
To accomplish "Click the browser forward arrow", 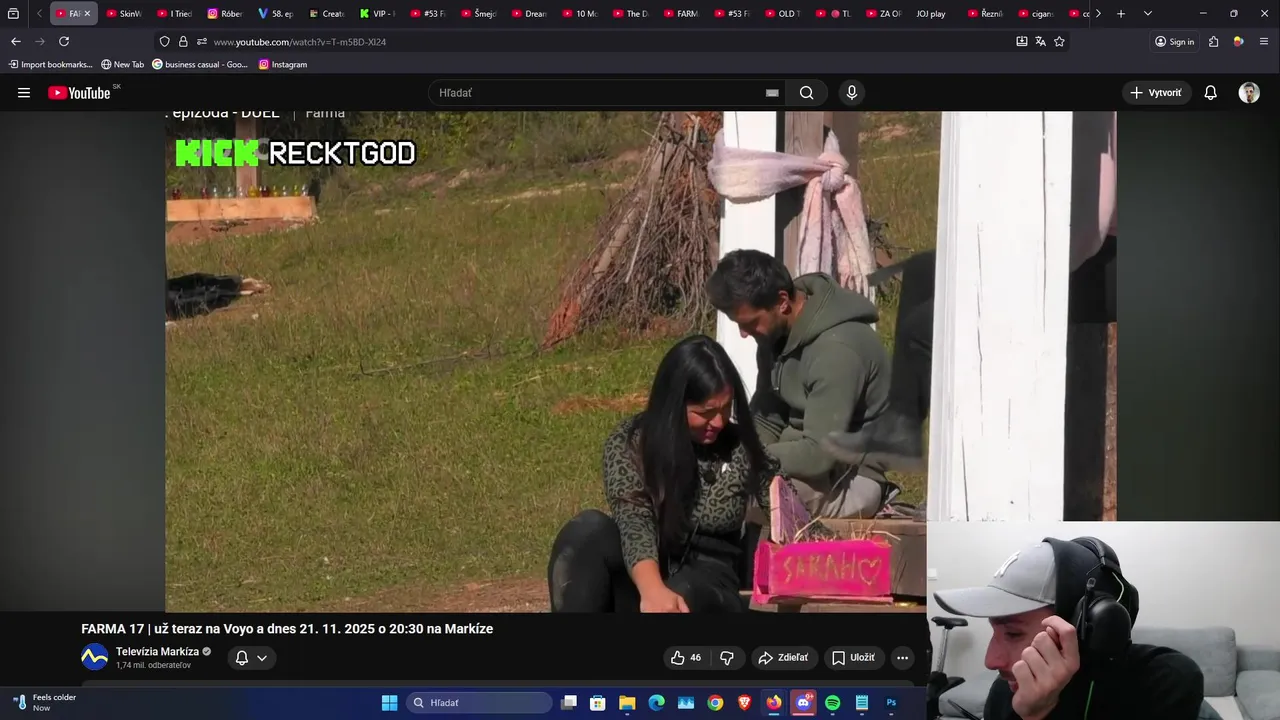I will tap(40, 41).
